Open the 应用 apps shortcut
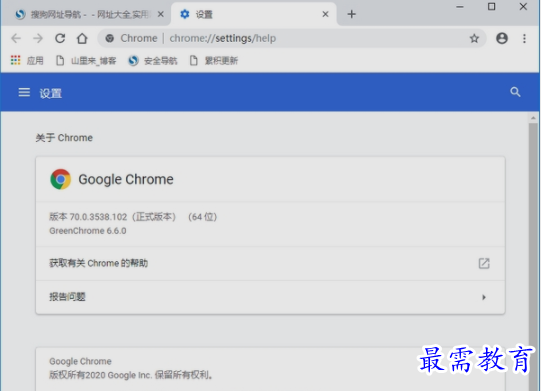 [x=27, y=61]
